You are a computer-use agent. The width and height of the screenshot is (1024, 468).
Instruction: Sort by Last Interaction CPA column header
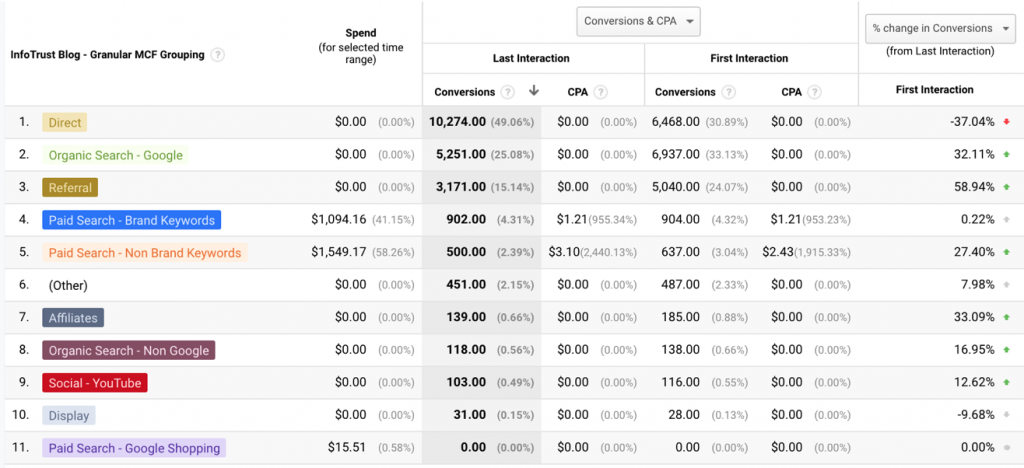(x=577, y=92)
